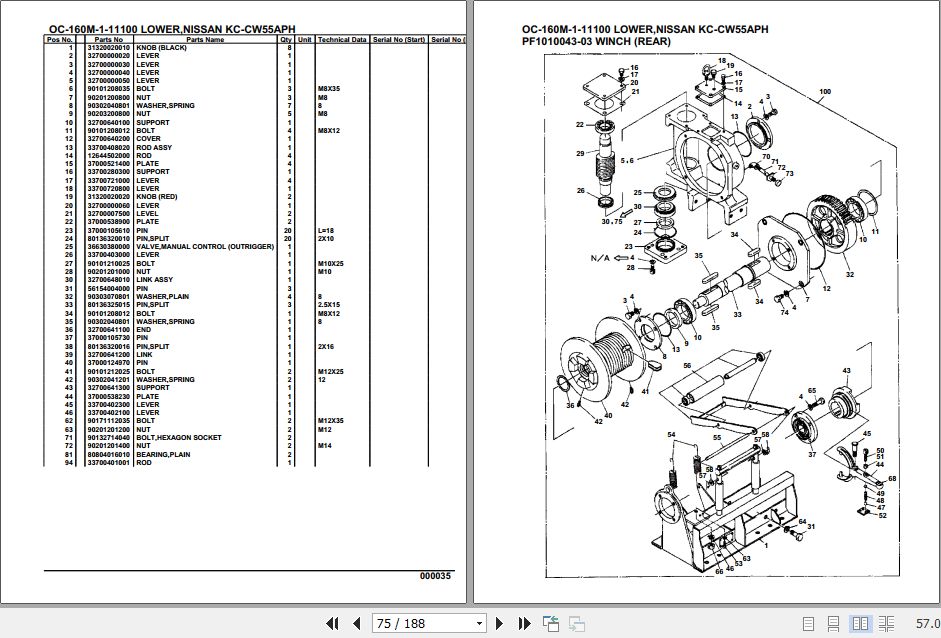Enable continuous facing pages layout
Viewport: 941px width, 638px height.
(x=888, y=623)
